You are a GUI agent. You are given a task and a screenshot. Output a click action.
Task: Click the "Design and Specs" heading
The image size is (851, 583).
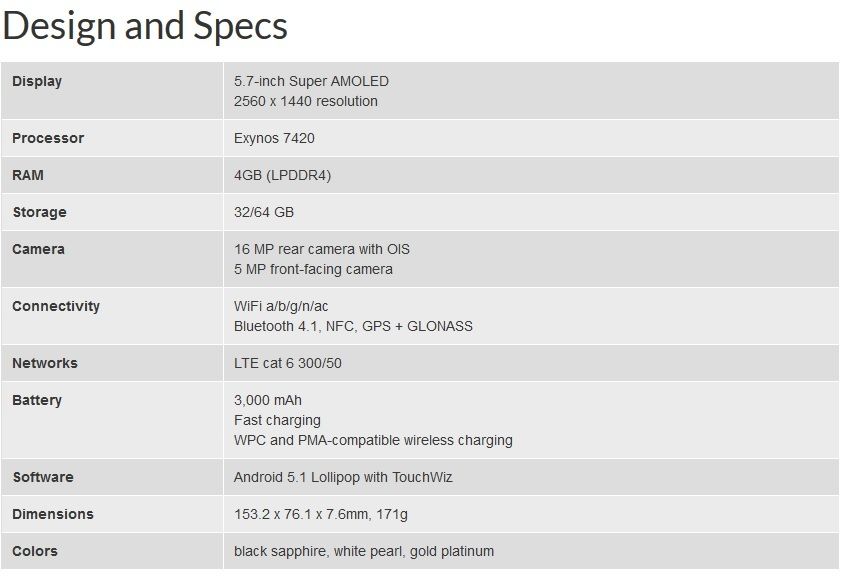[x=146, y=26]
